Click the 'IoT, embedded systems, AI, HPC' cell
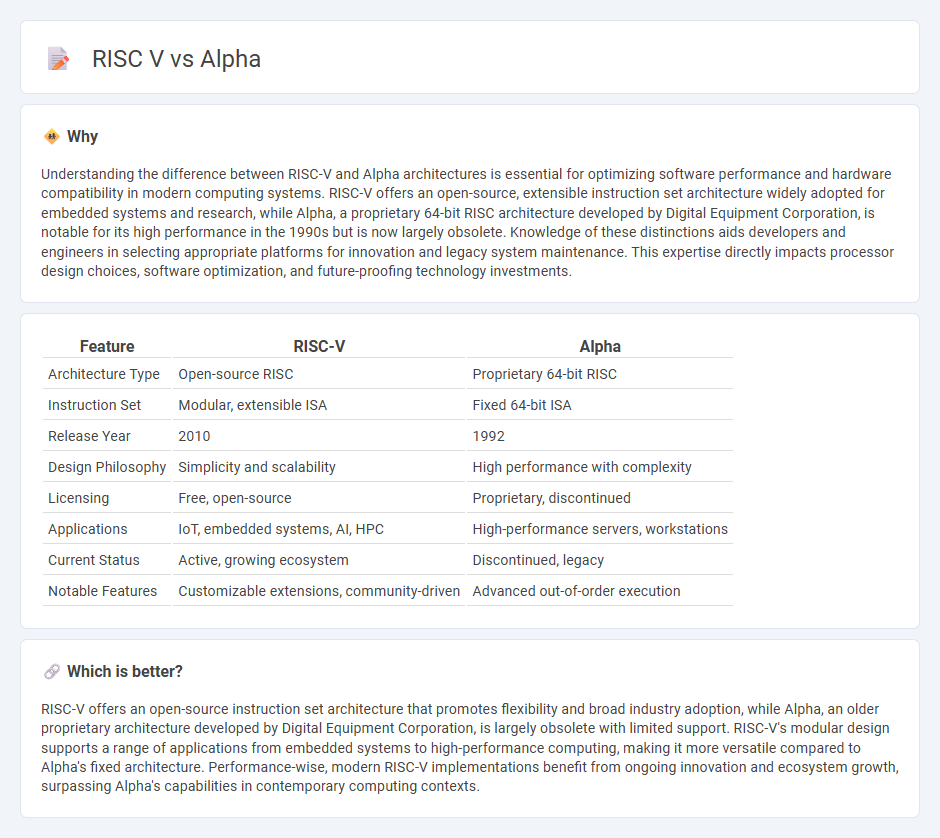 coord(319,529)
